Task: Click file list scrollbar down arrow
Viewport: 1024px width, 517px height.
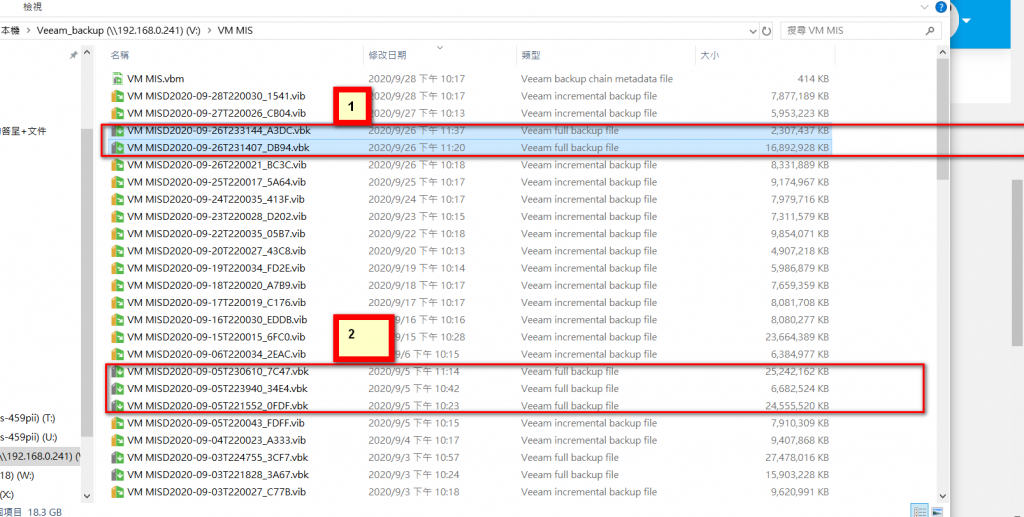Action: point(942,496)
